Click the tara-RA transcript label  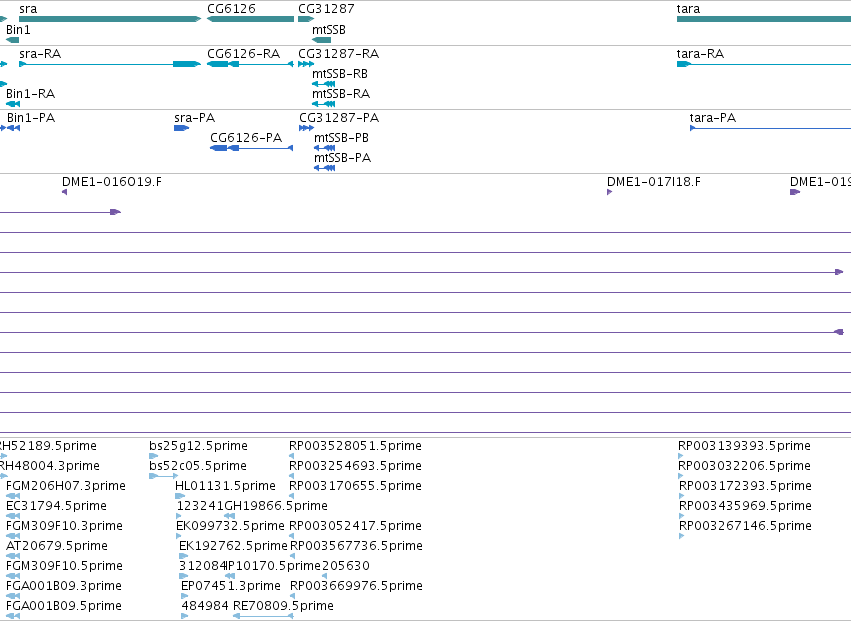[x=700, y=54]
